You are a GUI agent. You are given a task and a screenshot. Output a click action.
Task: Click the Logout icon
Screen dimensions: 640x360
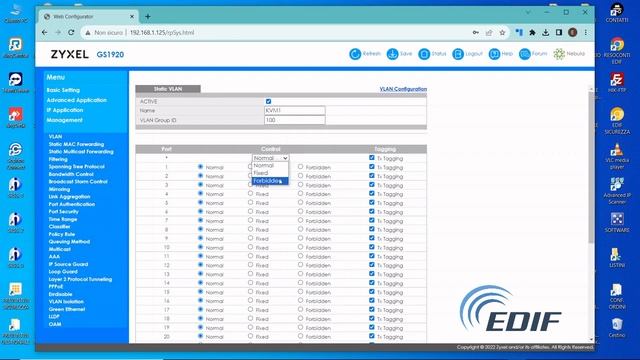458,54
